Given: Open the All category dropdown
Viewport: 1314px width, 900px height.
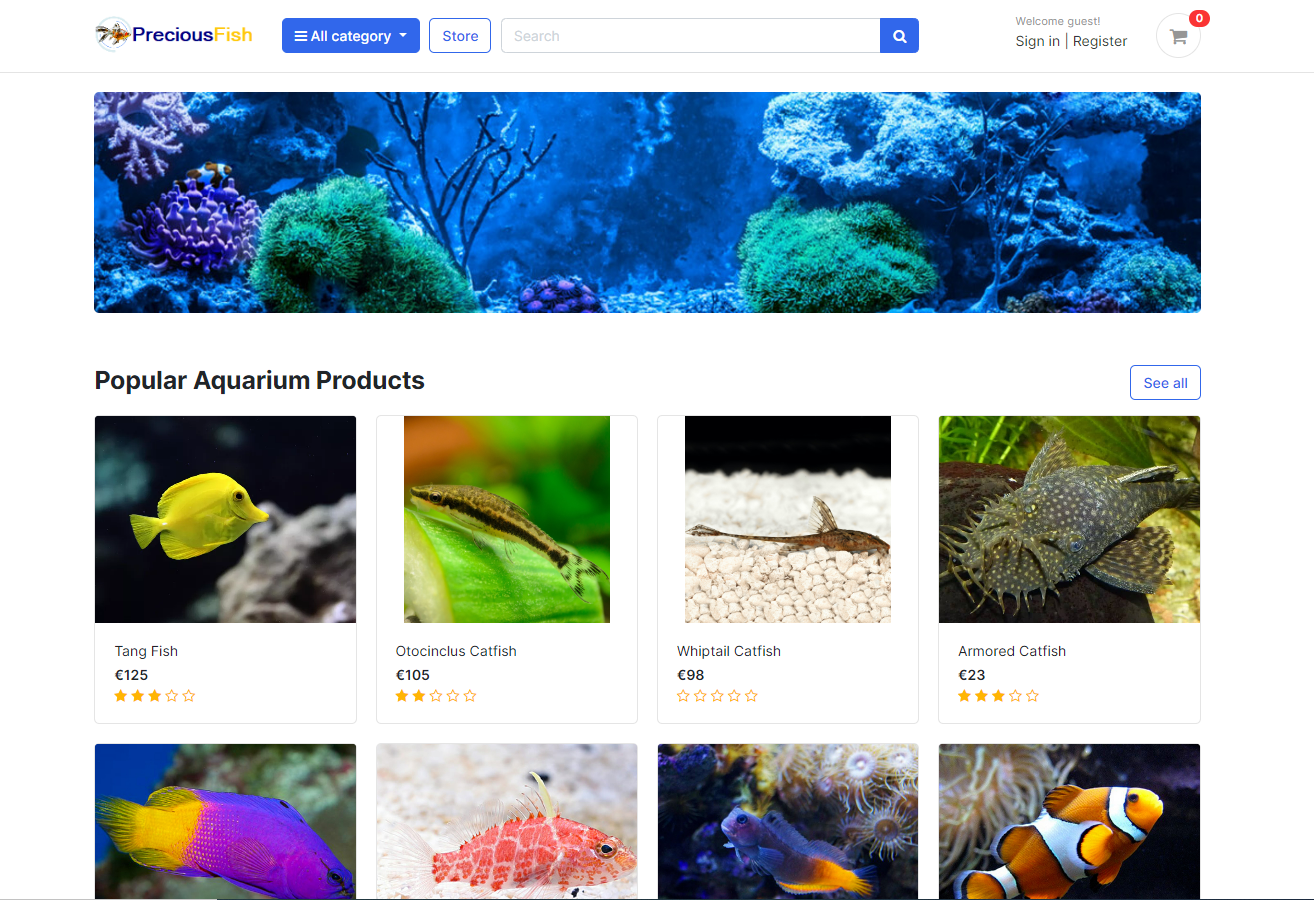Looking at the screenshot, I should click(350, 35).
